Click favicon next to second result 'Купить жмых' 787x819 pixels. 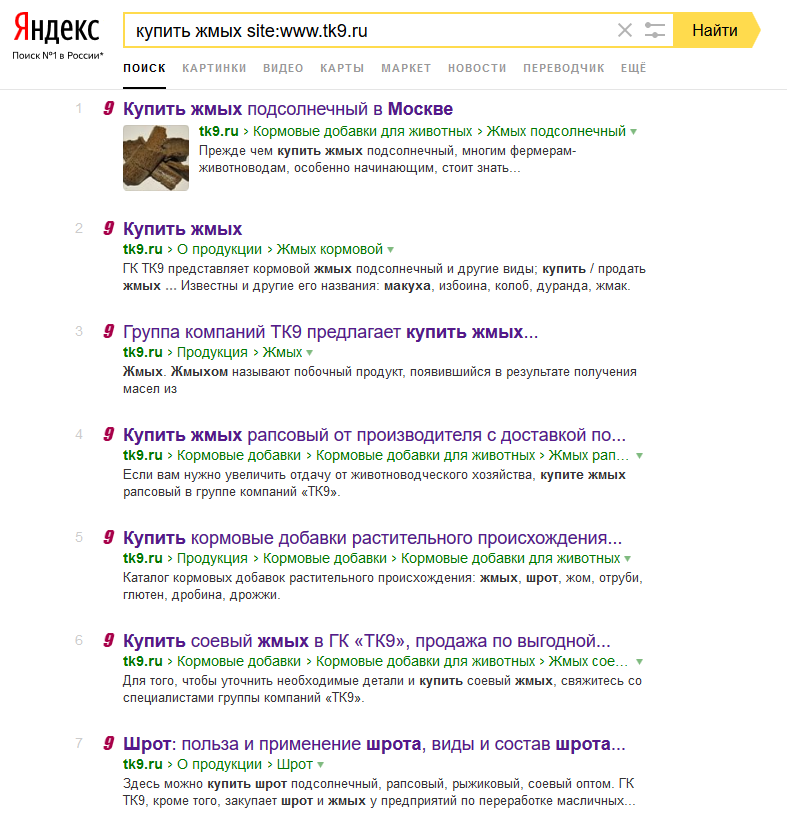pos(109,228)
